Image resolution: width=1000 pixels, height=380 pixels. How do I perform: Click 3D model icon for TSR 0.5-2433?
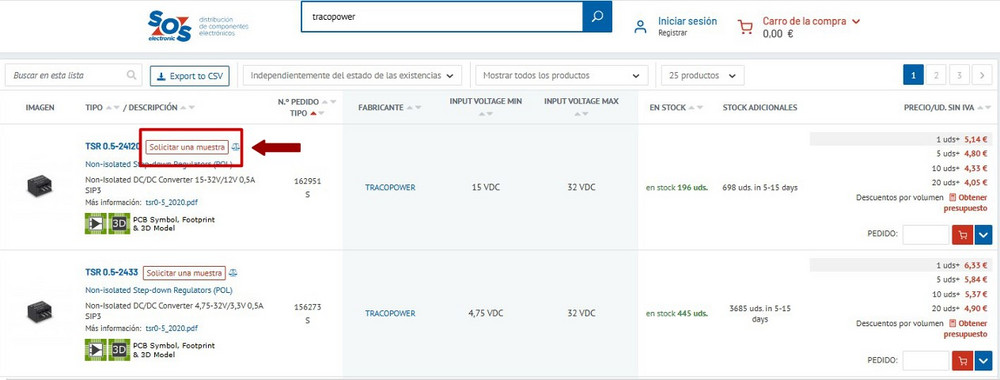click(x=119, y=350)
